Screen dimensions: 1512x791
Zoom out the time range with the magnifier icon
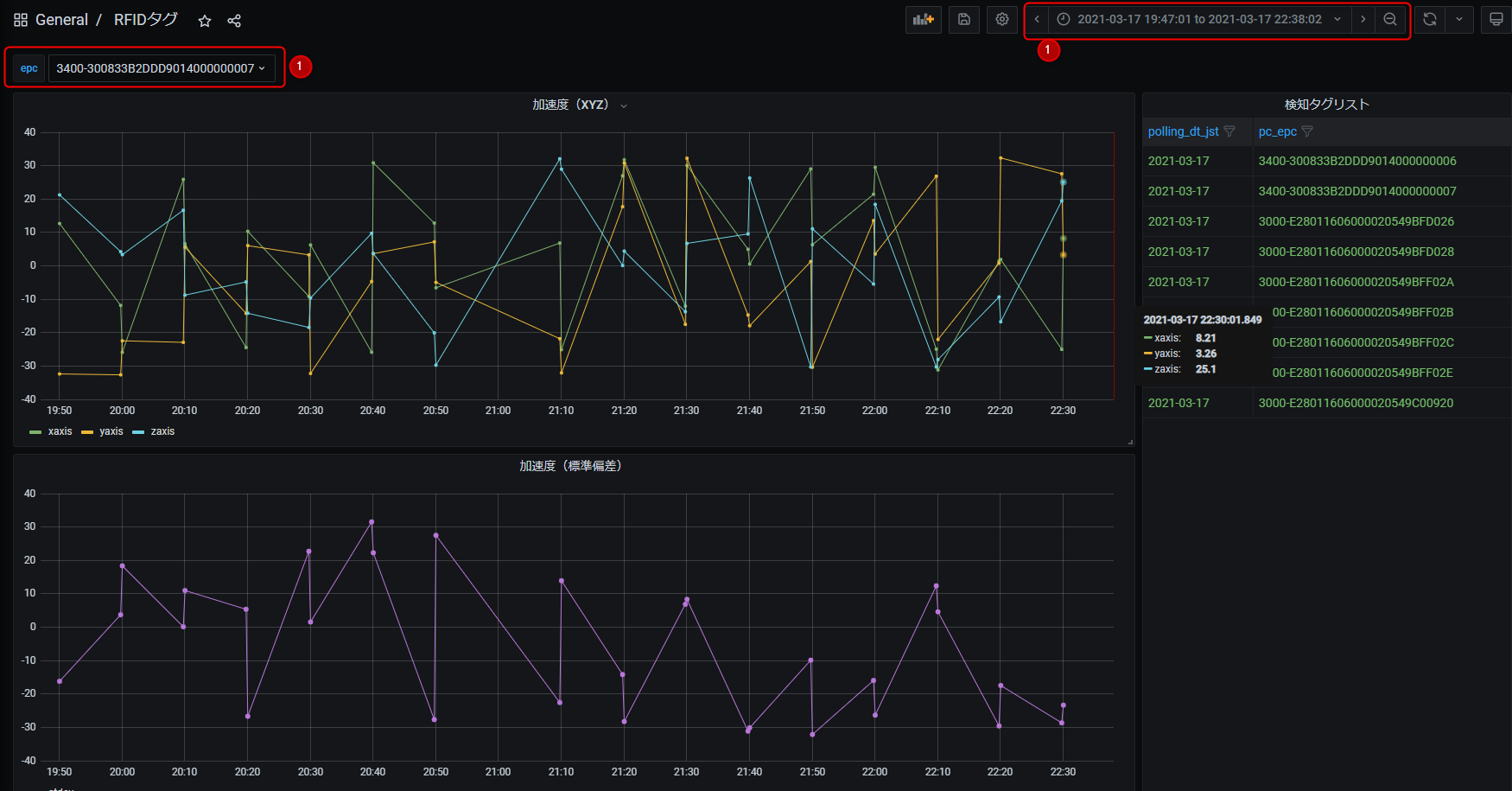[x=1391, y=19]
